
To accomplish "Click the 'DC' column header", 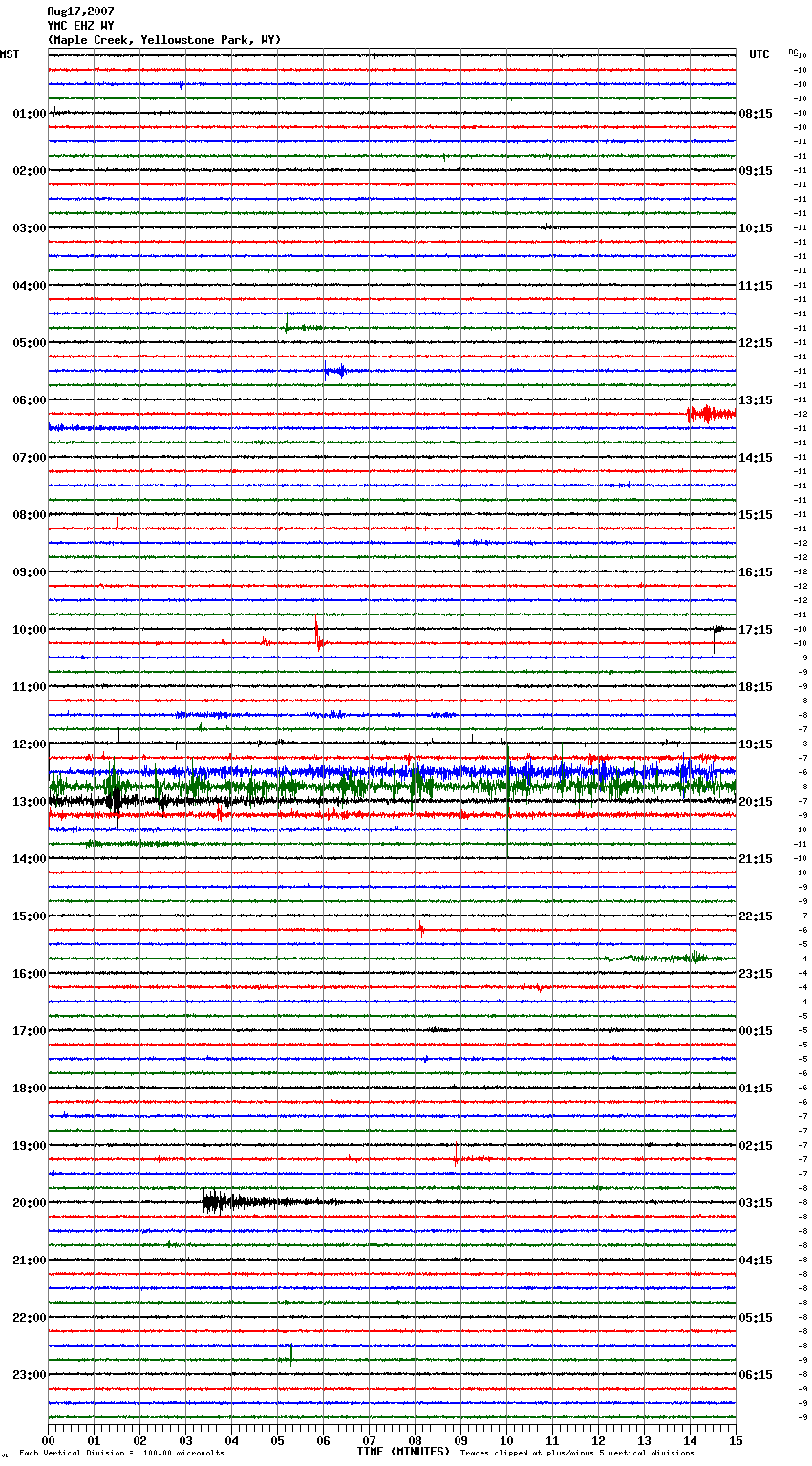I will coord(792,52).
